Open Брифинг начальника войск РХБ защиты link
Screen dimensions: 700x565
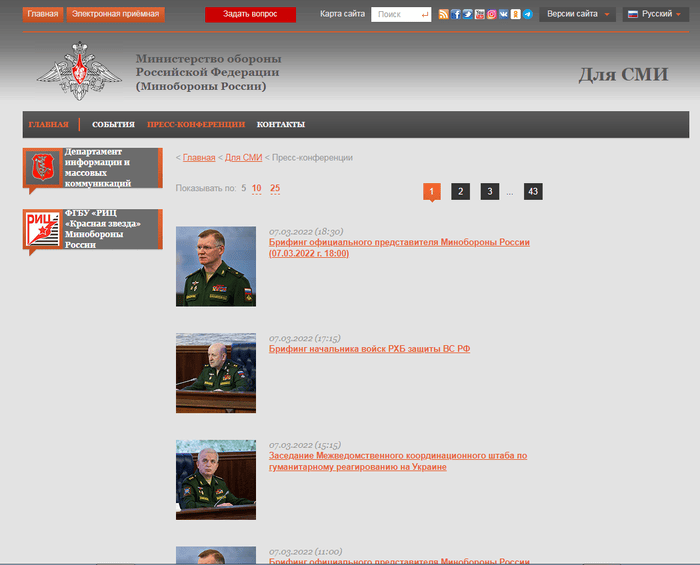(x=369, y=349)
